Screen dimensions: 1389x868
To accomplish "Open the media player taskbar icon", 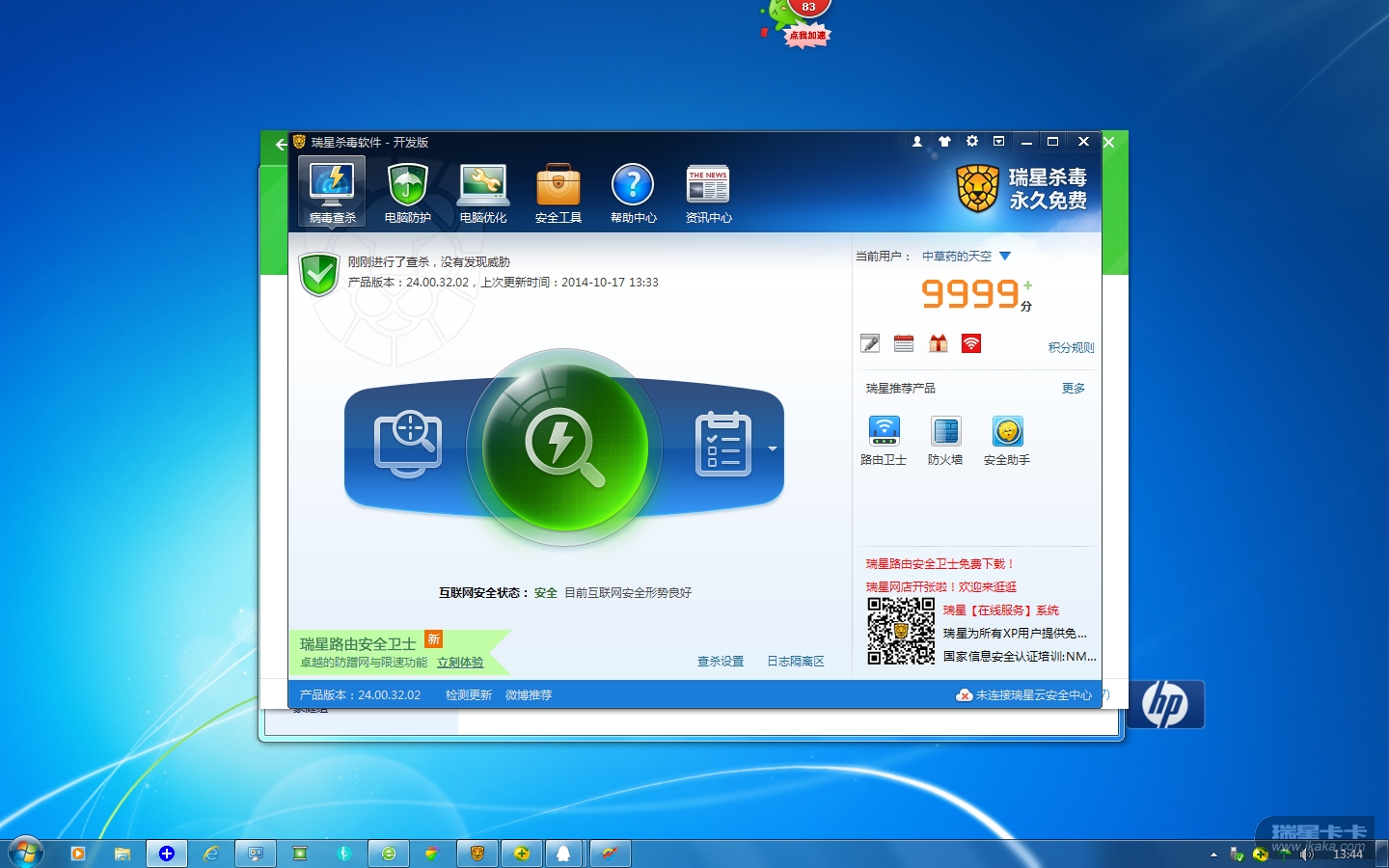I will (x=78, y=854).
